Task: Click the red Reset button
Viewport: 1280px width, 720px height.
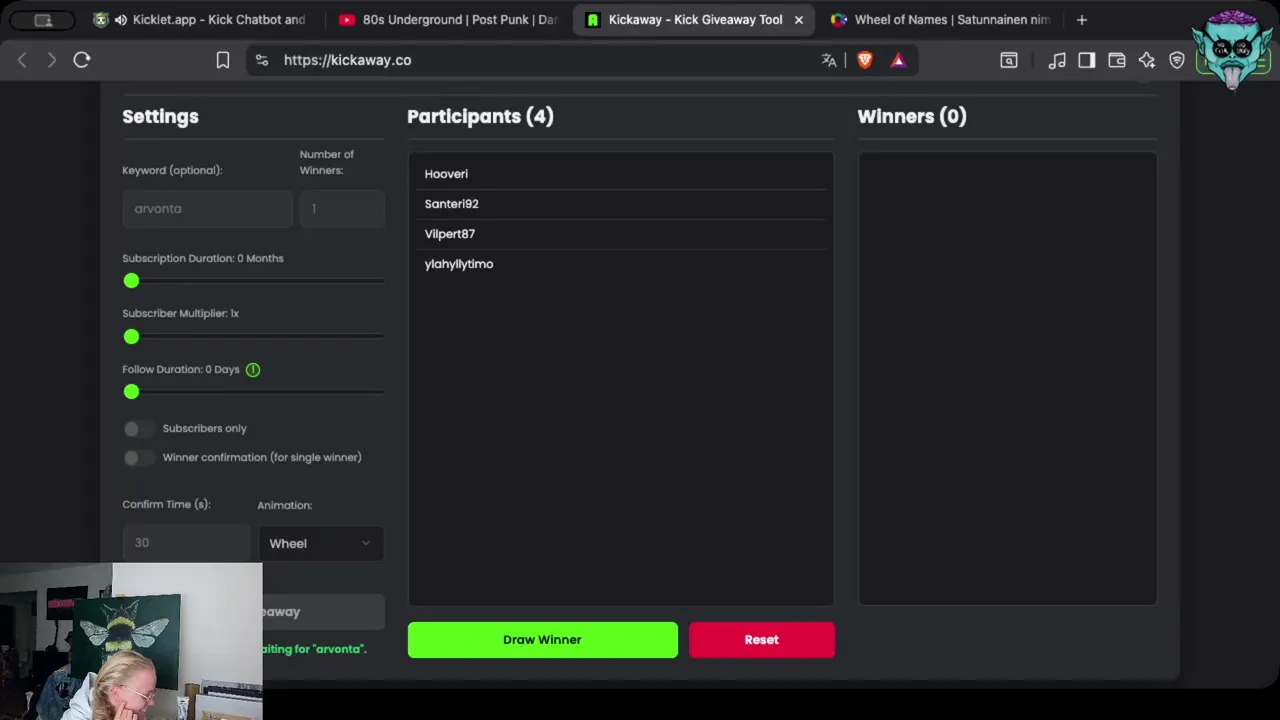Action: pyautogui.click(x=761, y=640)
